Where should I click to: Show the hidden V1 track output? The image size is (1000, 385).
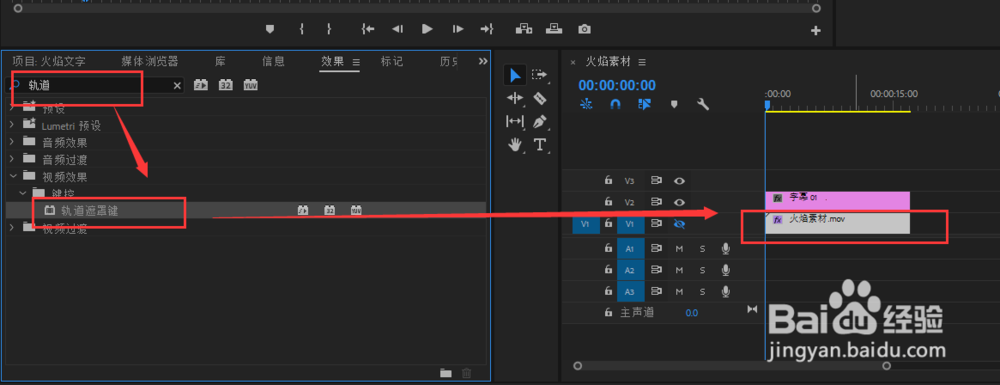(x=679, y=224)
